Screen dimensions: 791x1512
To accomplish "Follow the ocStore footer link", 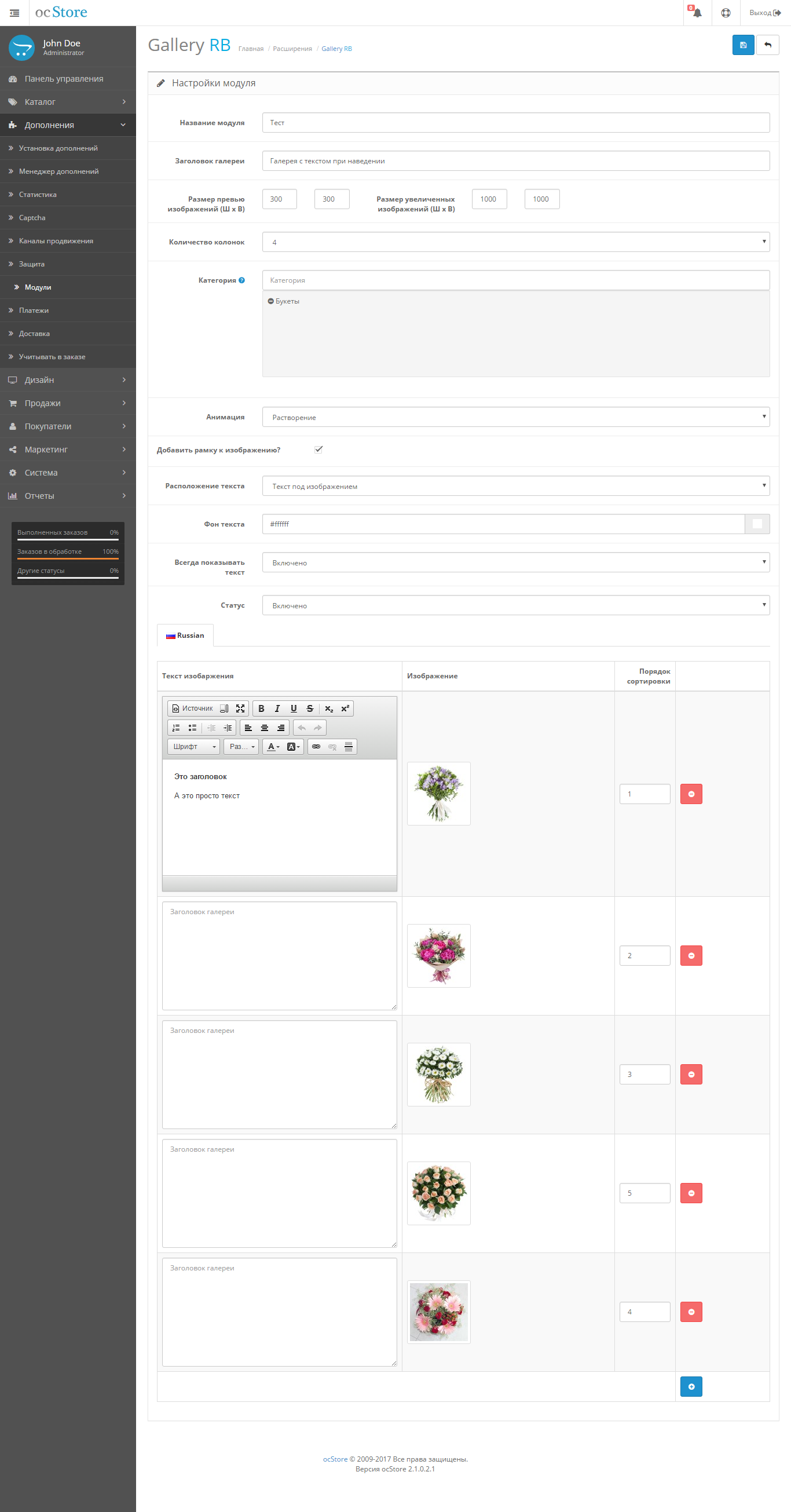I will tap(335, 1459).
